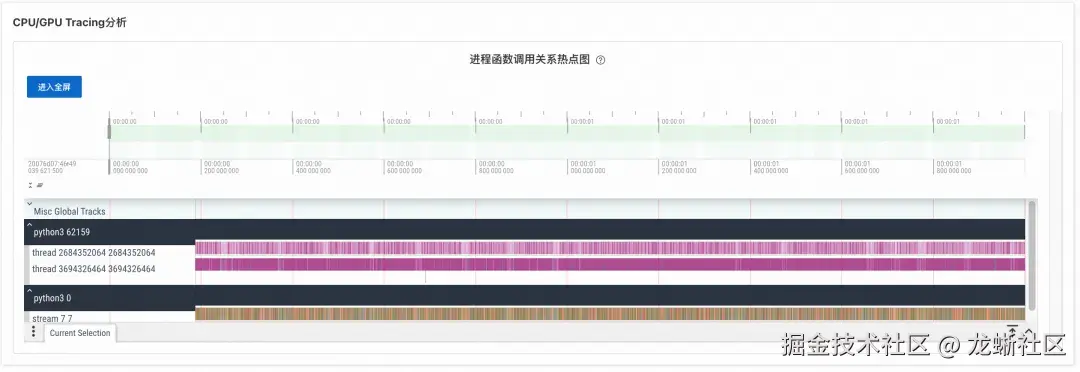Click the 00:00:01 800 000 000 ruler mark
The height and width of the screenshot is (372, 1080).
[953, 167]
